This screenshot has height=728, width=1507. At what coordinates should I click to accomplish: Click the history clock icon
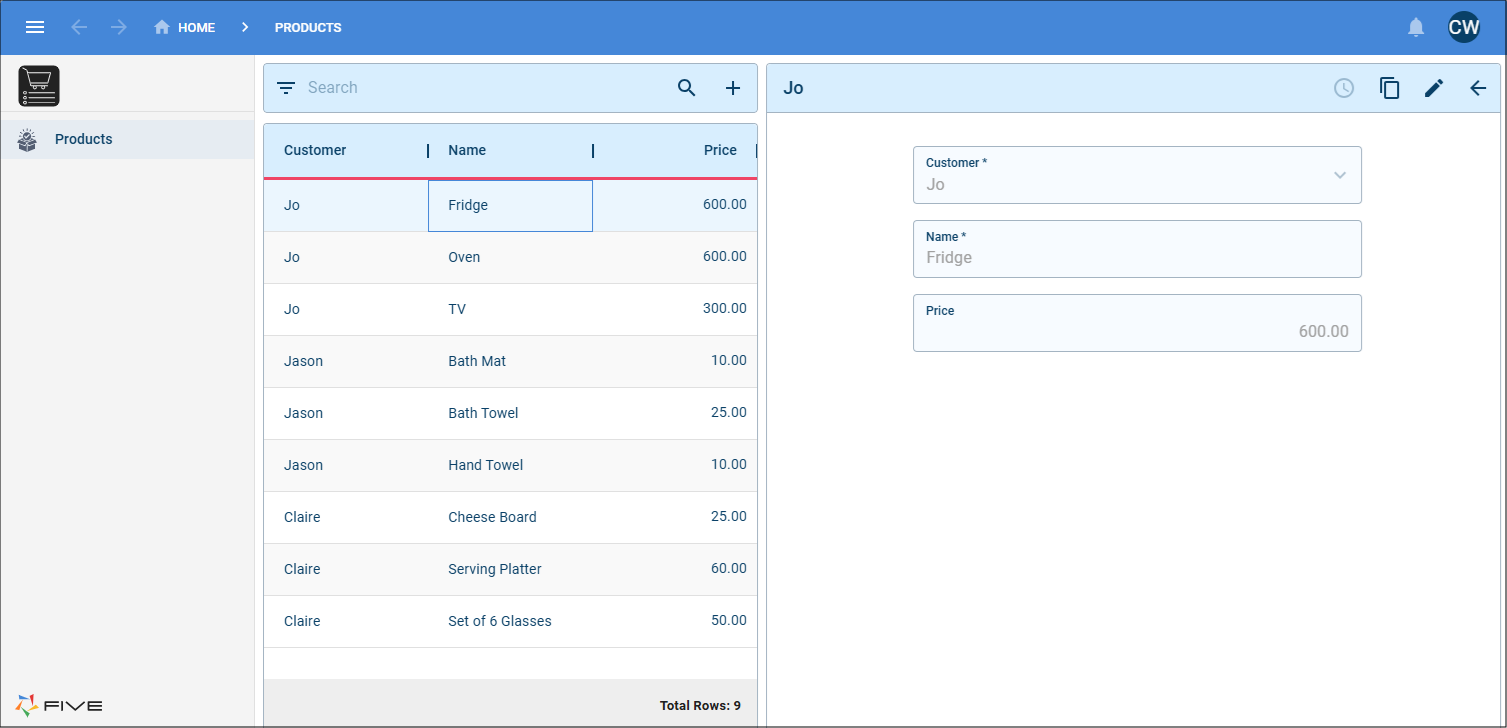pyautogui.click(x=1344, y=88)
